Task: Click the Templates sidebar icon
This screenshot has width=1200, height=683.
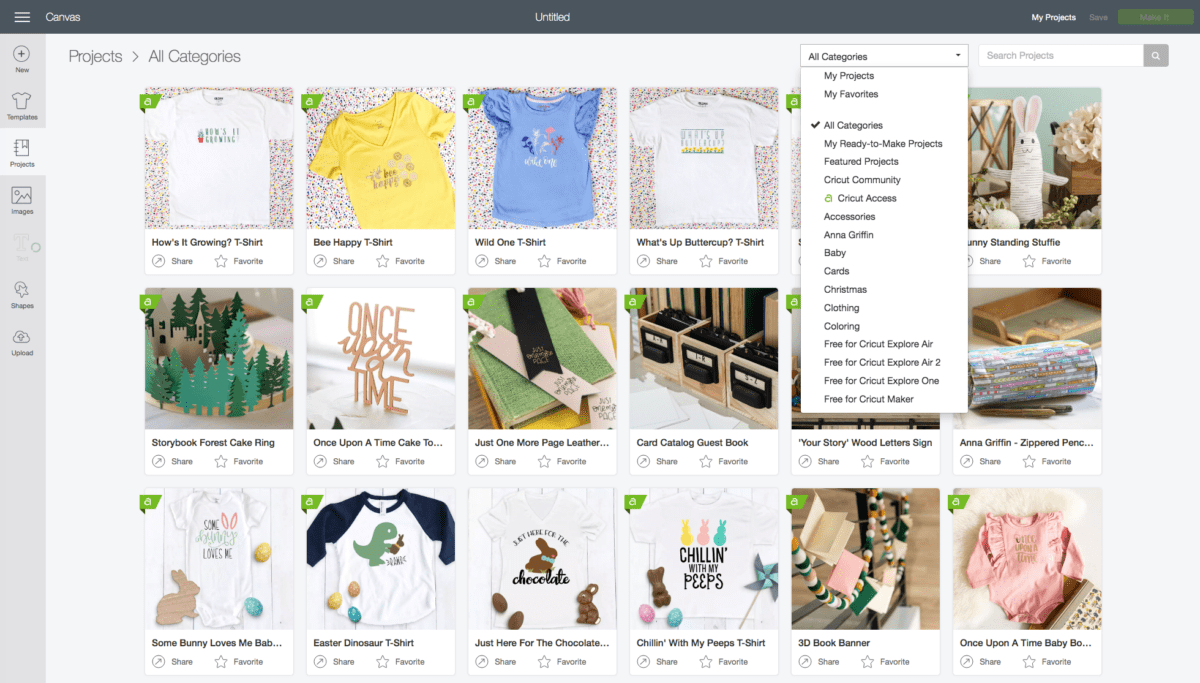Action: pyautogui.click(x=21, y=105)
